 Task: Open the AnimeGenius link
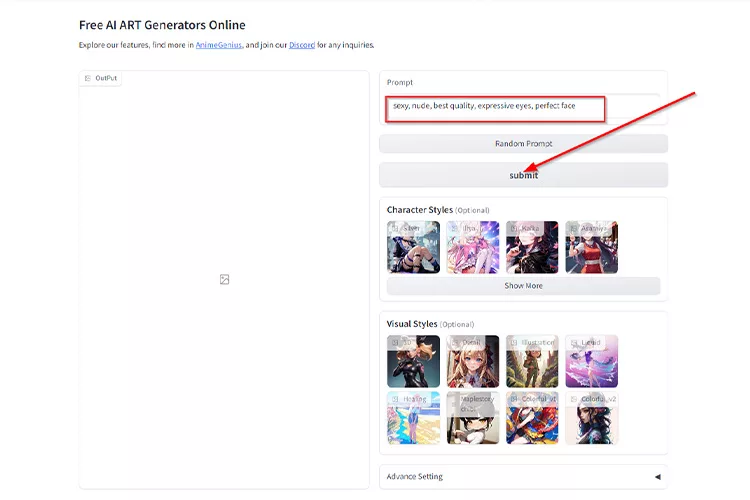(x=219, y=45)
